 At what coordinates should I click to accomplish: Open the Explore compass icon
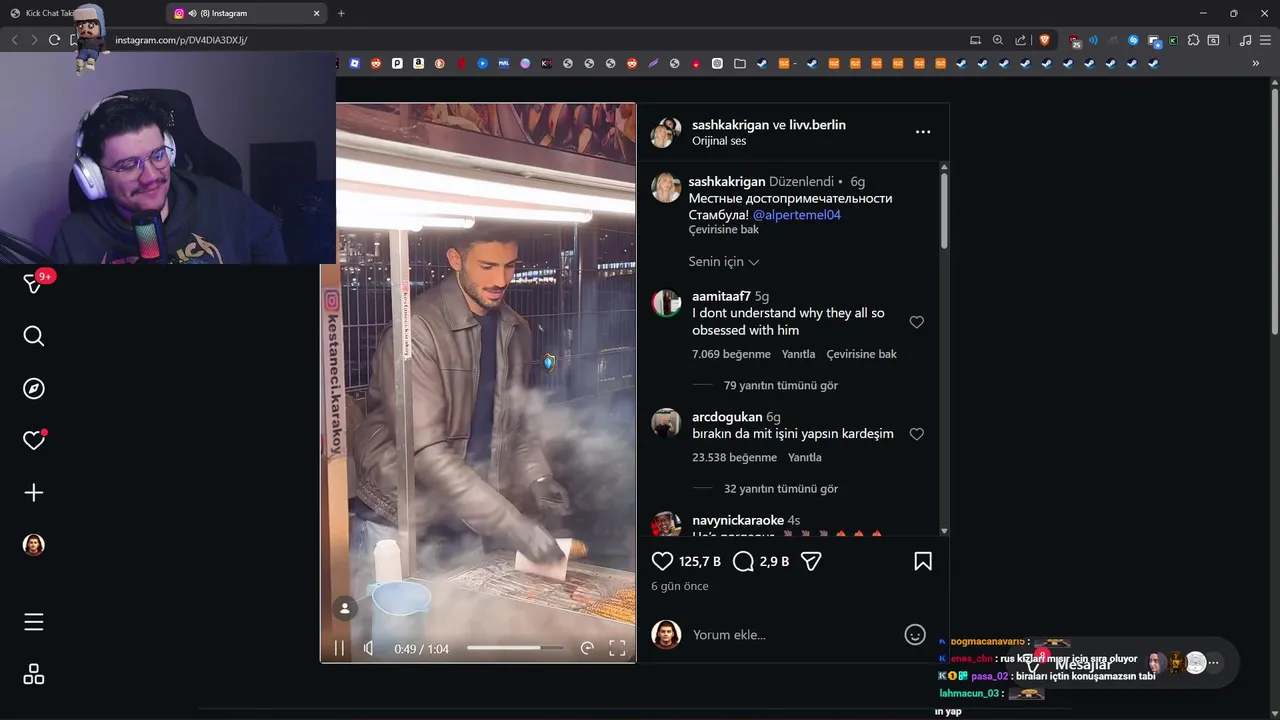(x=34, y=388)
